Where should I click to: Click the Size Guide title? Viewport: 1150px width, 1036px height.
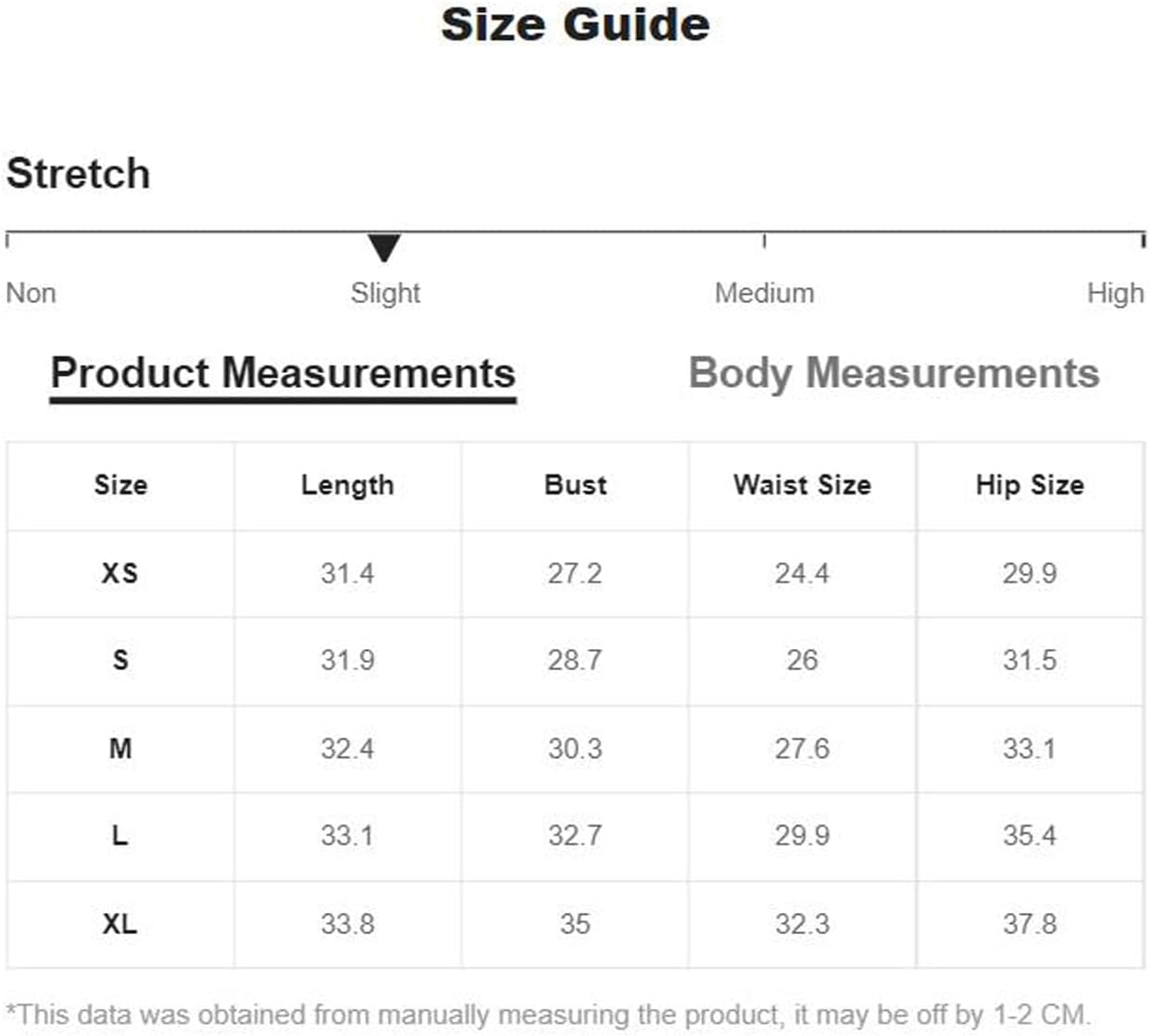(x=575, y=25)
